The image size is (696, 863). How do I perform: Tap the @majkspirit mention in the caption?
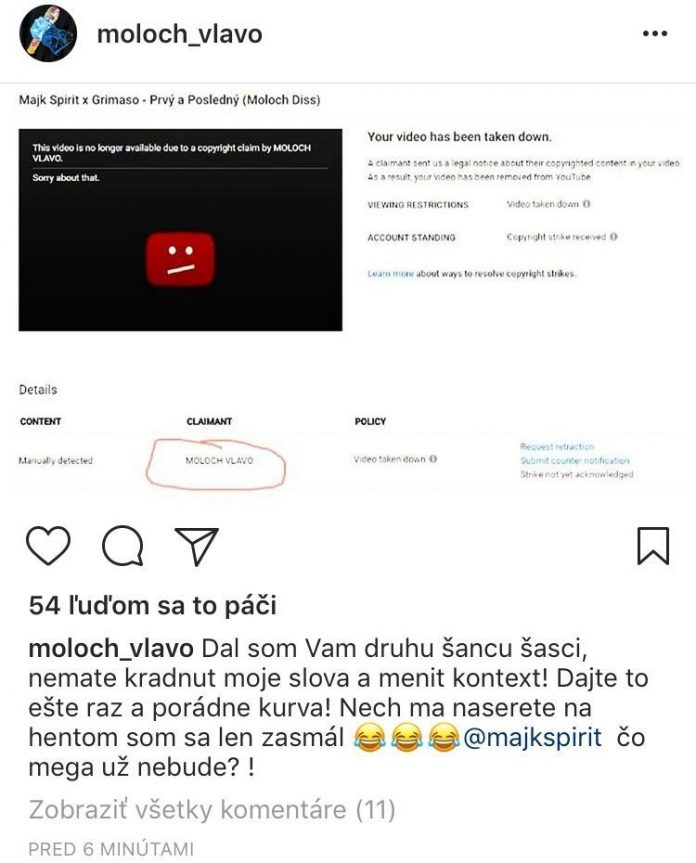point(532,737)
